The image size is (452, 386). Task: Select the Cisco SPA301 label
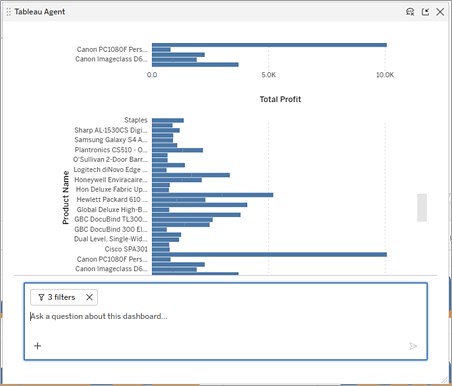point(126,249)
